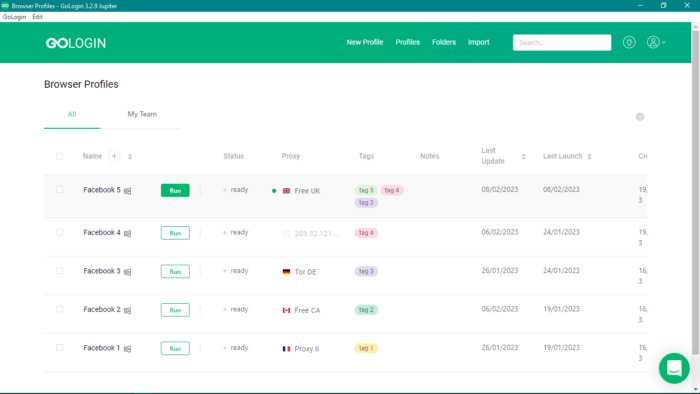Run the Facebook 4 profile
Screen dimensions: 700x394
click(175, 233)
